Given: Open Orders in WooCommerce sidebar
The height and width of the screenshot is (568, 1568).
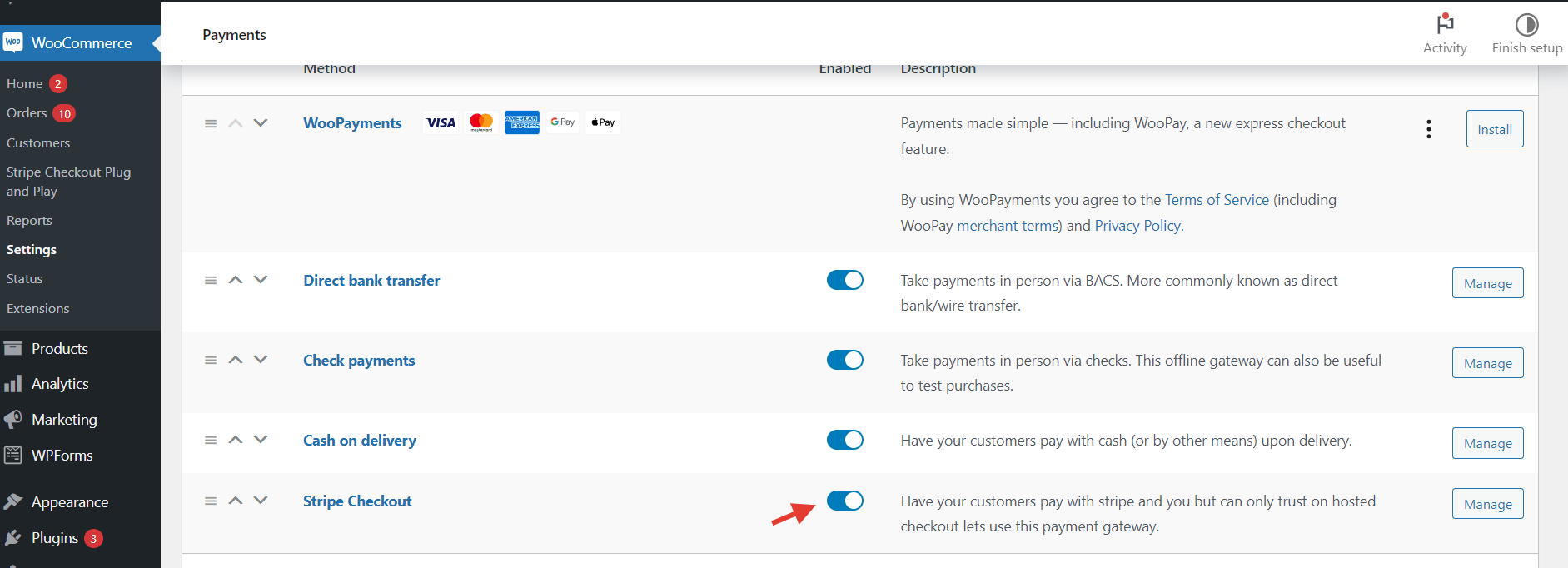Looking at the screenshot, I should coord(27,113).
